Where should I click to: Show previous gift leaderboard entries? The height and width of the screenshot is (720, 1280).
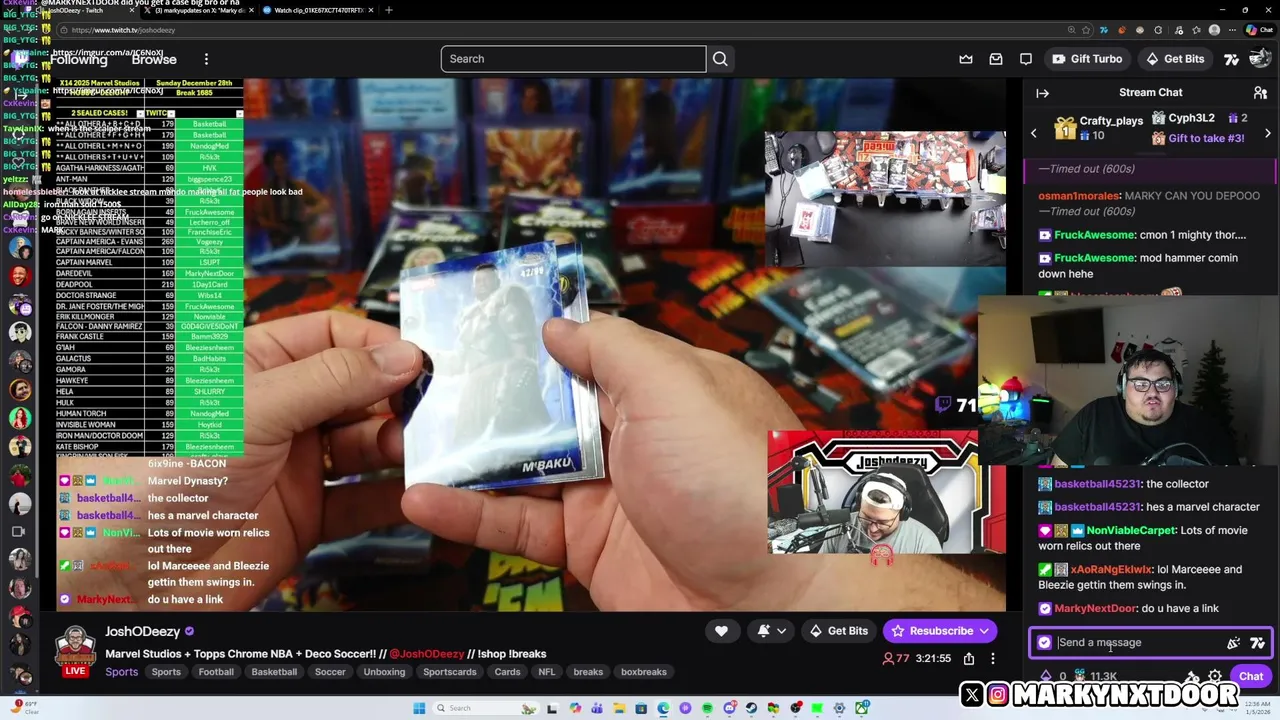(1034, 133)
